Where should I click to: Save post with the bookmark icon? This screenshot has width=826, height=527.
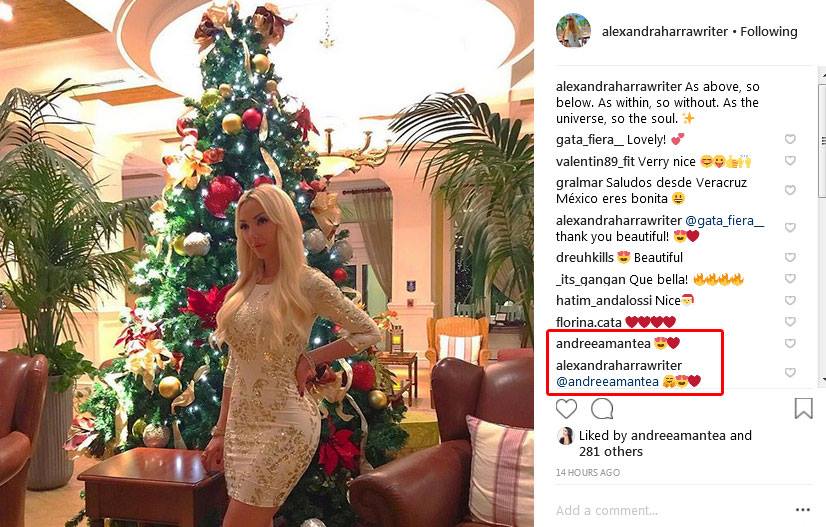803,408
